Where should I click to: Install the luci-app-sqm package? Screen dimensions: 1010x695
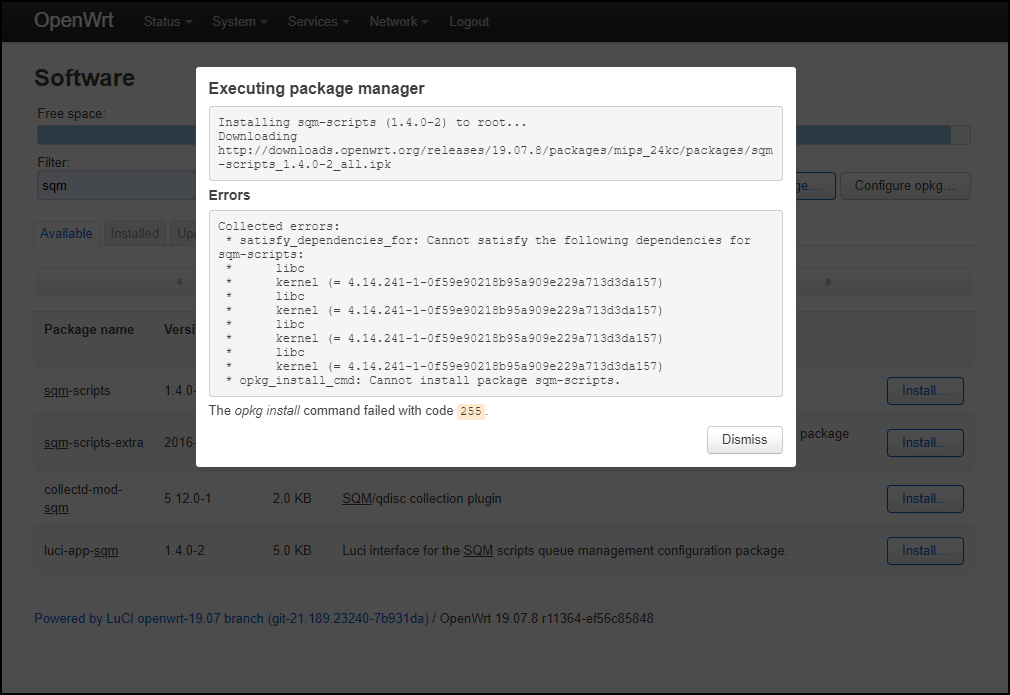(924, 551)
